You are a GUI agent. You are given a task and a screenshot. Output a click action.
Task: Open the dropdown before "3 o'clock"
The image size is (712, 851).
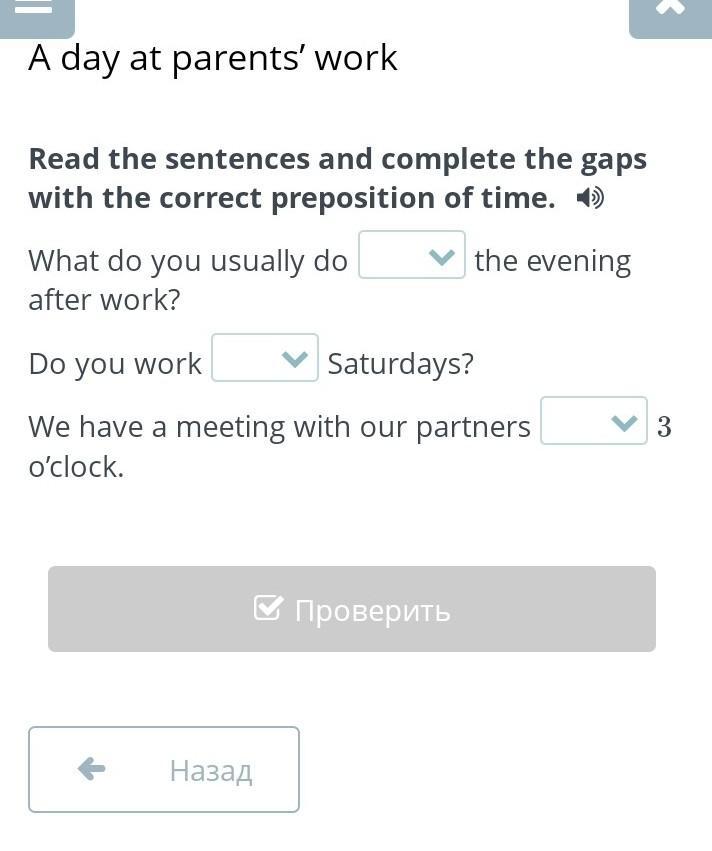[593, 421]
